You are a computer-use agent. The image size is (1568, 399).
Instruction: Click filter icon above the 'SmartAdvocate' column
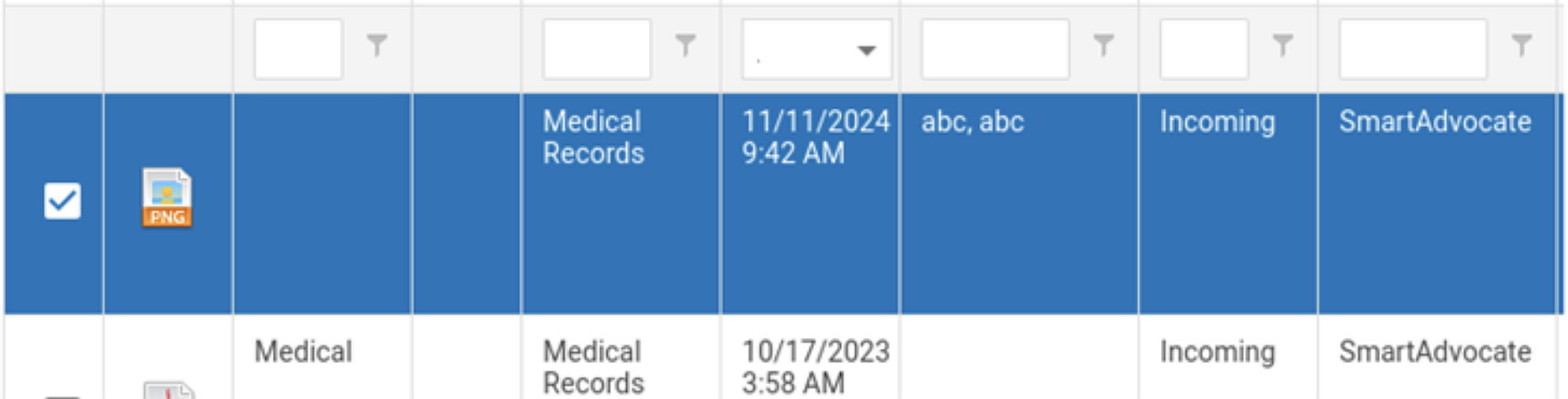pyautogui.click(x=1522, y=45)
